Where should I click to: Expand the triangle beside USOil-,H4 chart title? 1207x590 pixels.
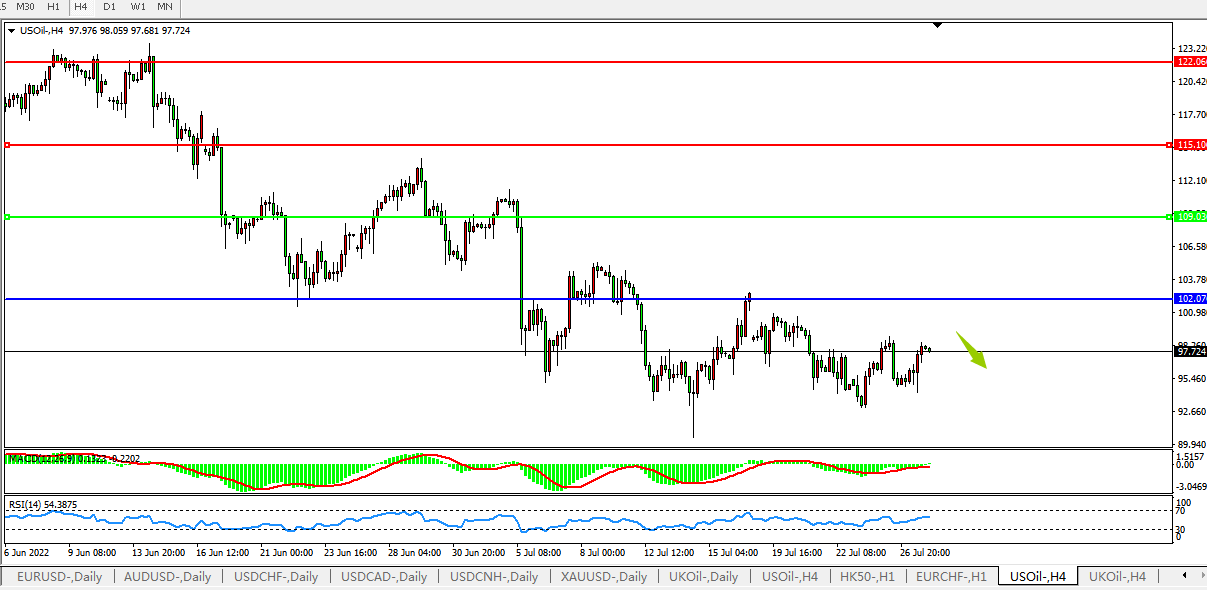[11, 31]
